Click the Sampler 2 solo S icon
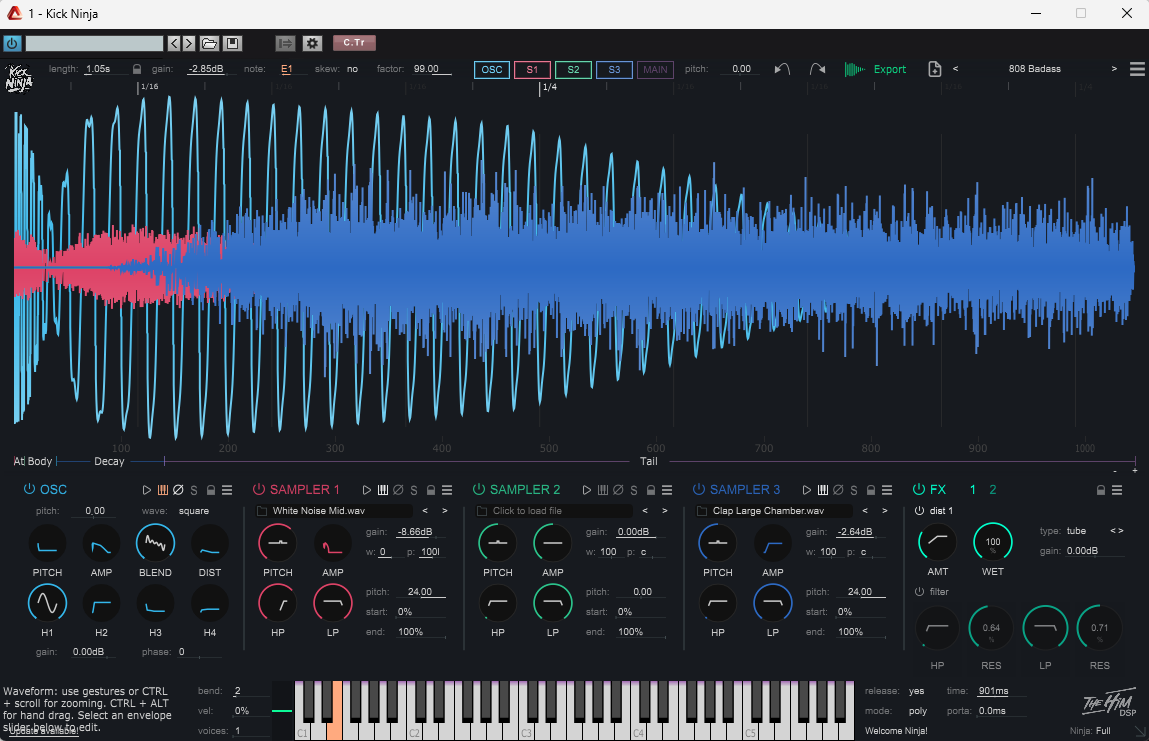Viewport: 1149px width, 741px height. pos(633,490)
